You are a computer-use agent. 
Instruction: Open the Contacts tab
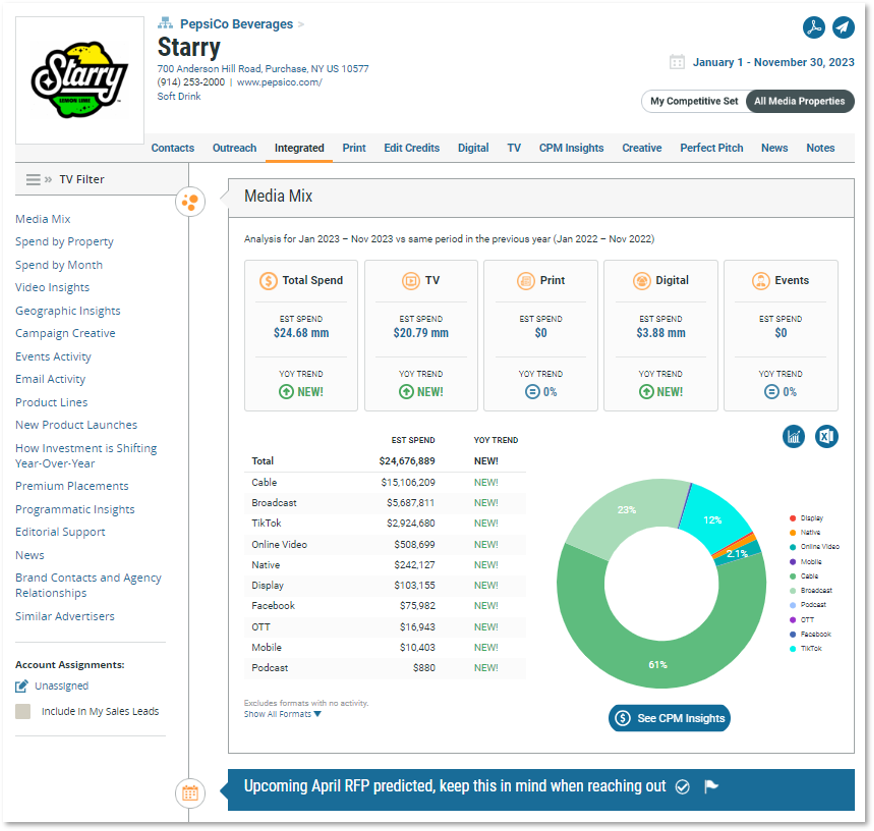(173, 148)
